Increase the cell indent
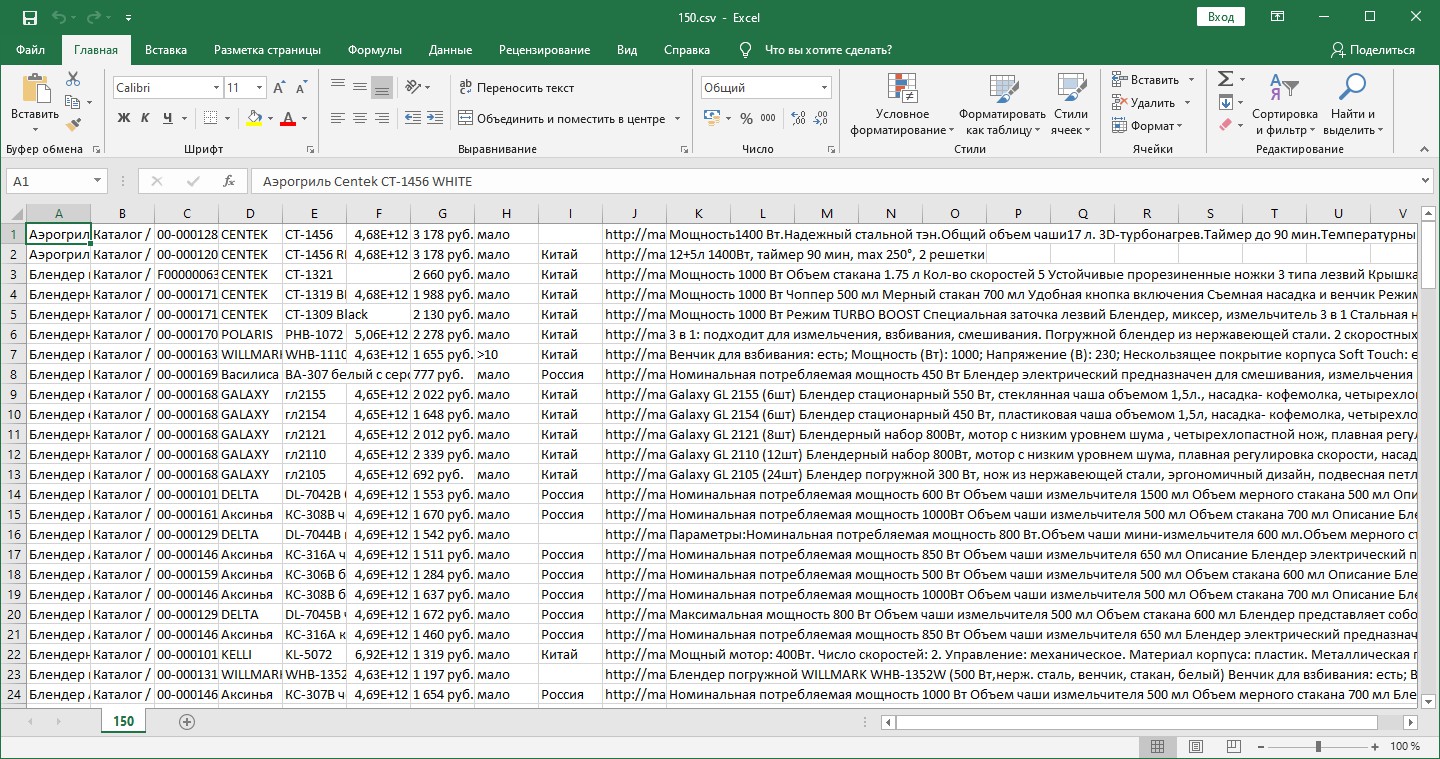This screenshot has width=1440, height=759. (435, 118)
